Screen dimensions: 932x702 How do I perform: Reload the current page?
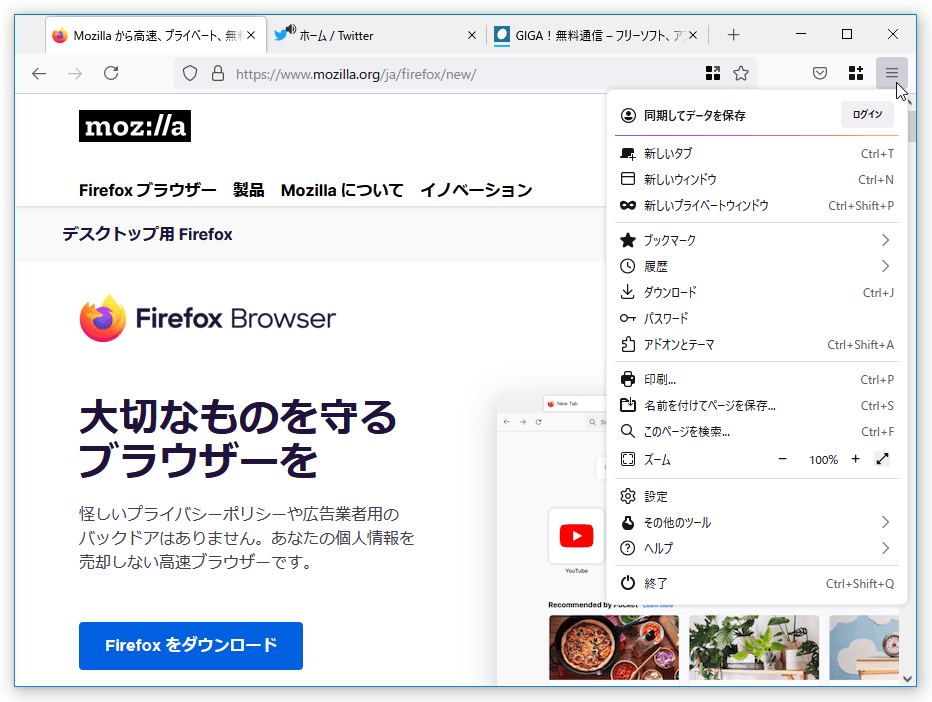(x=111, y=73)
